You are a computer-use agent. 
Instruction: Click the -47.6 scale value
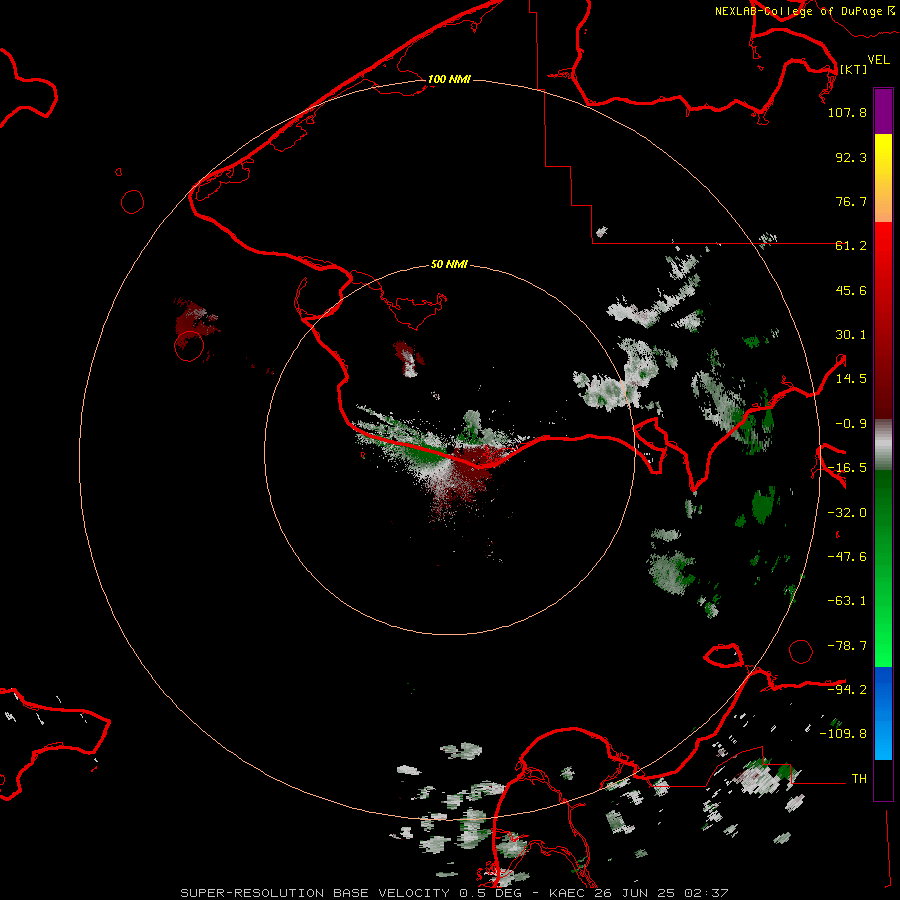tap(847, 557)
